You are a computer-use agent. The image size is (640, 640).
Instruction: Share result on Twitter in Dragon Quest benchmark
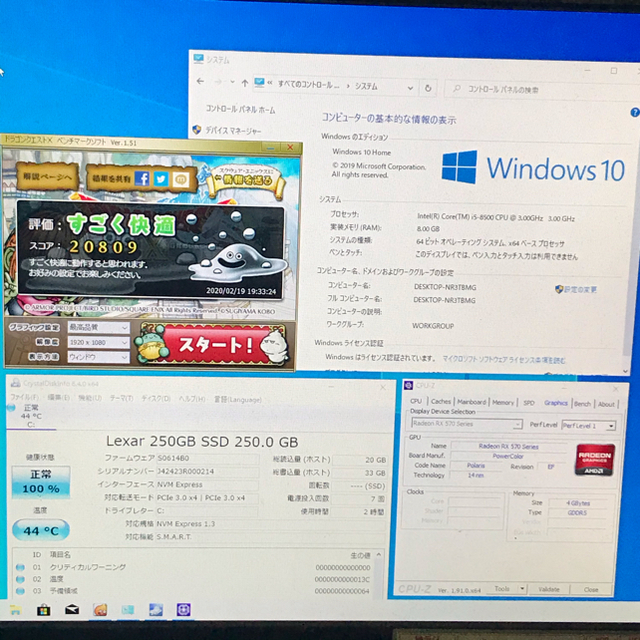click(161, 179)
